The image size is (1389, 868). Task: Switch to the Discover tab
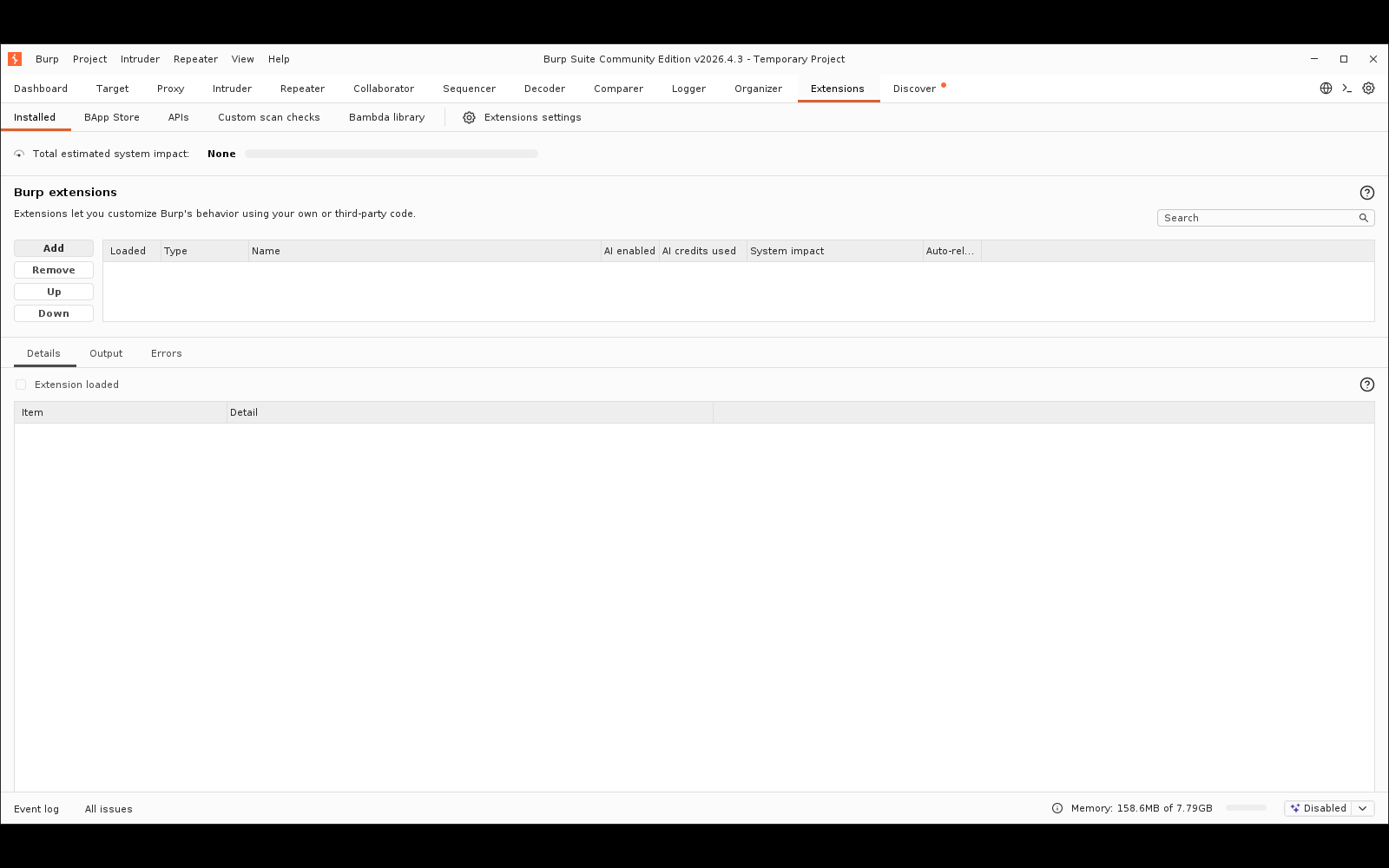[915, 89]
